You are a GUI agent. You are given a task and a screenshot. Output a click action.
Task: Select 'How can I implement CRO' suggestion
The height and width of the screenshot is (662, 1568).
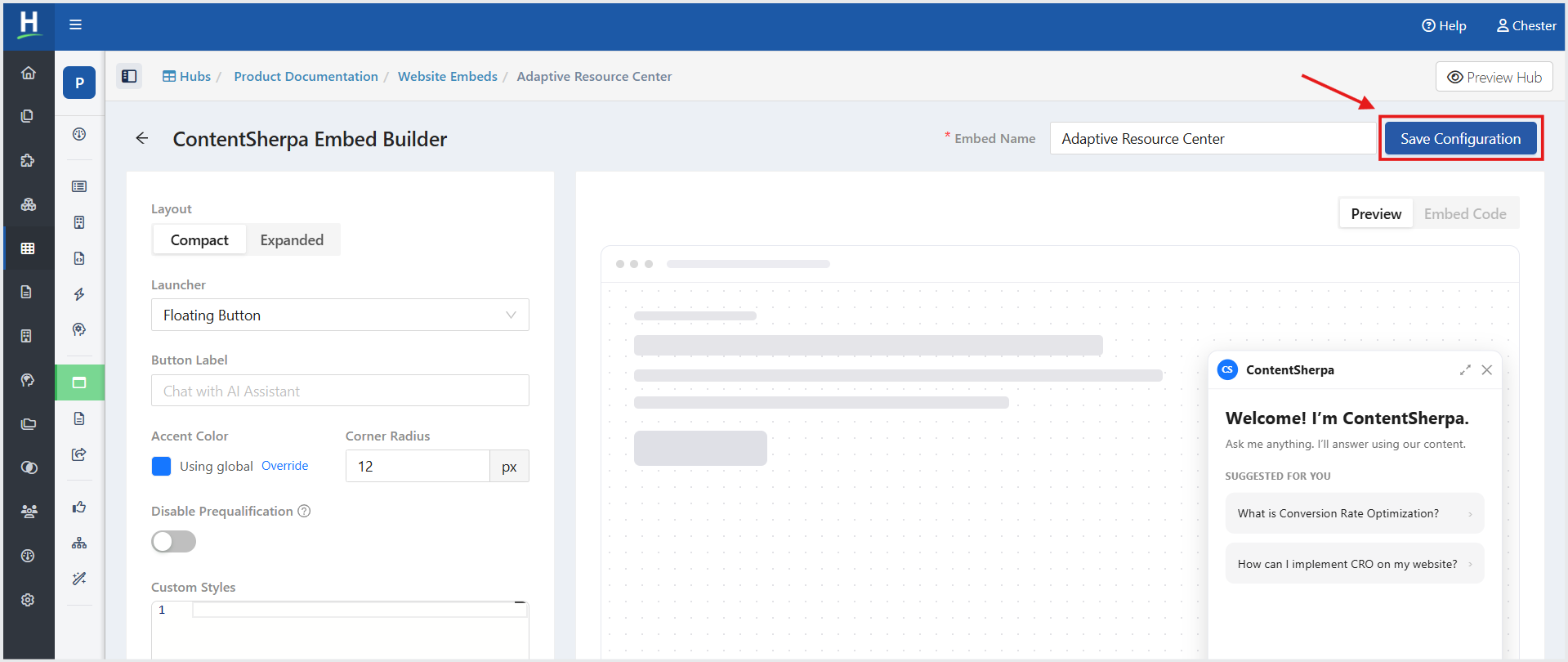1355,564
